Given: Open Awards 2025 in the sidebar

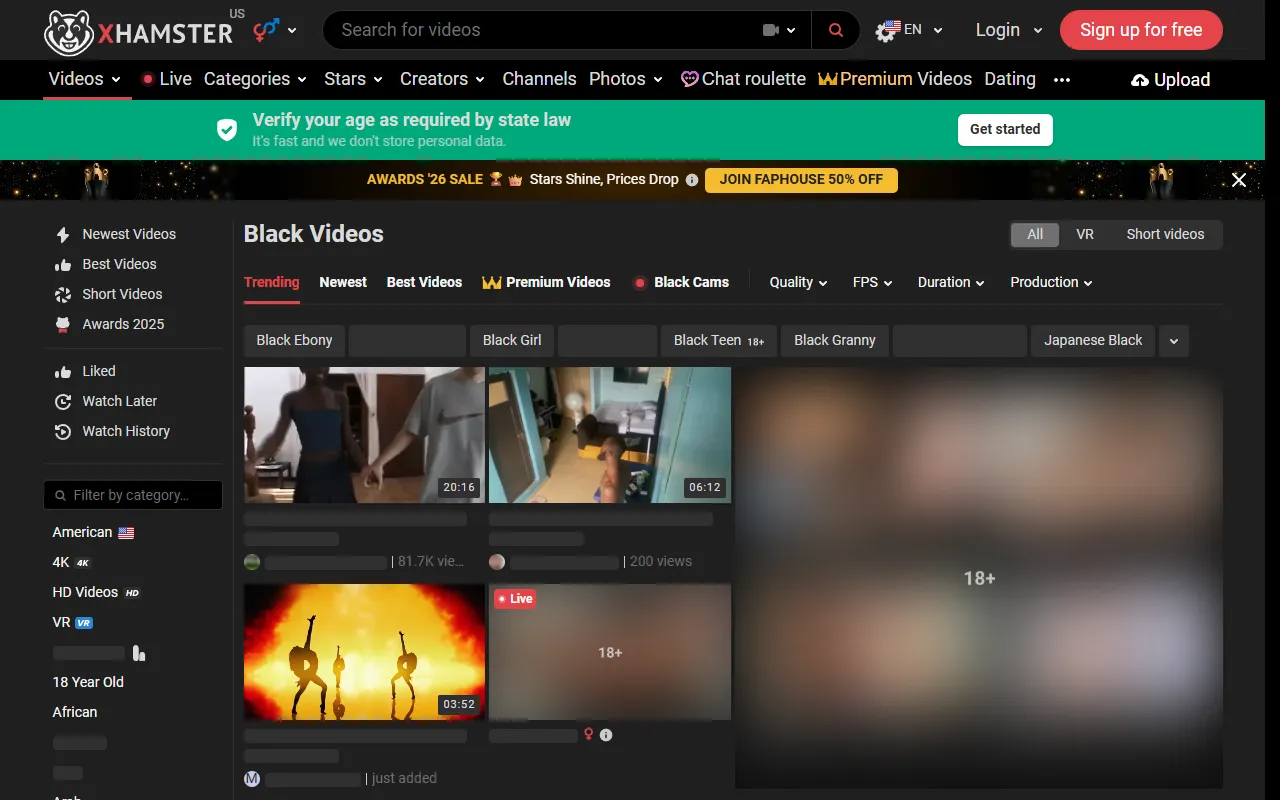Looking at the screenshot, I should (109, 324).
